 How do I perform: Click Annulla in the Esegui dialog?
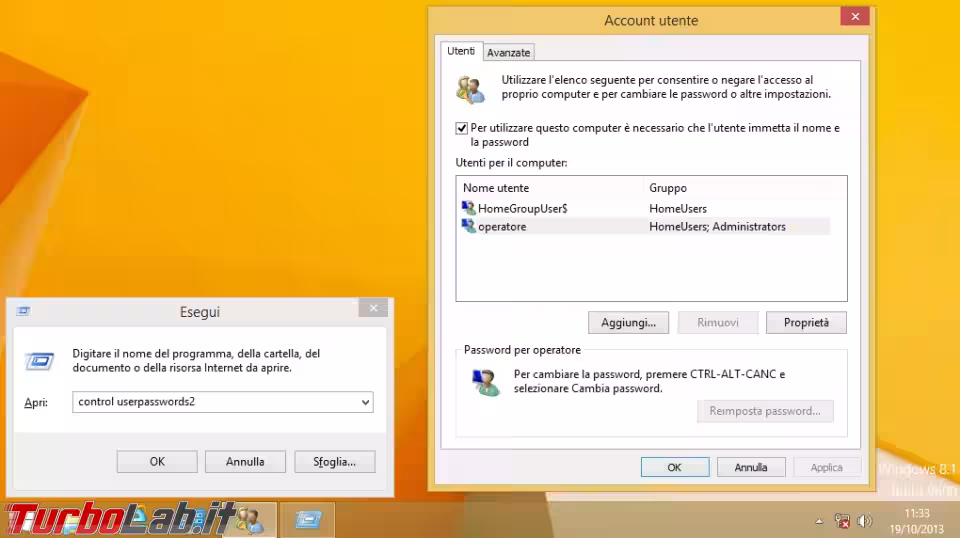tap(245, 461)
